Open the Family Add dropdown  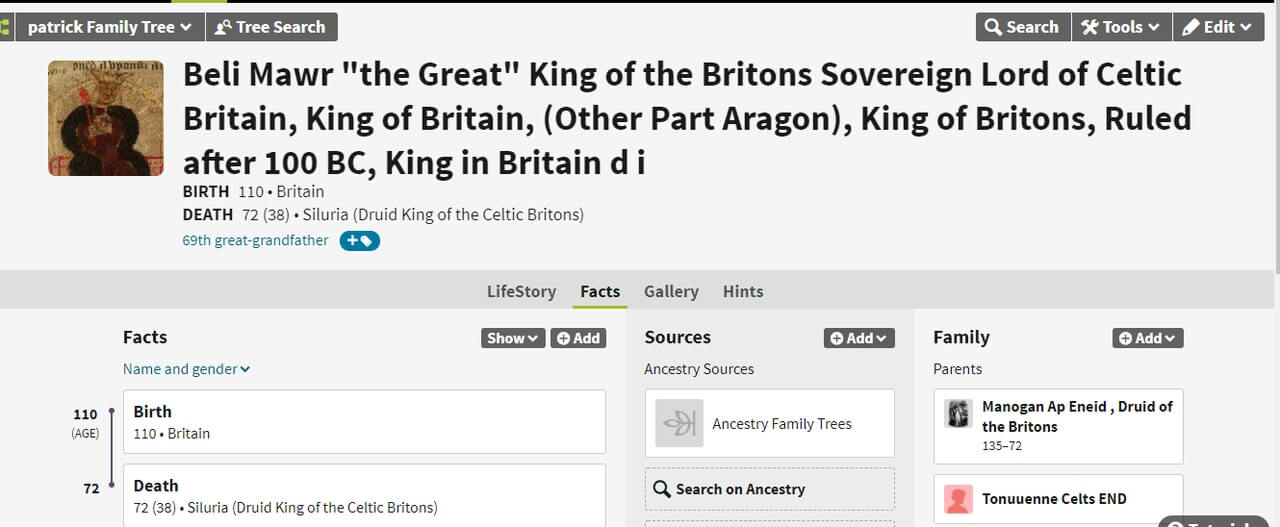click(x=1147, y=338)
